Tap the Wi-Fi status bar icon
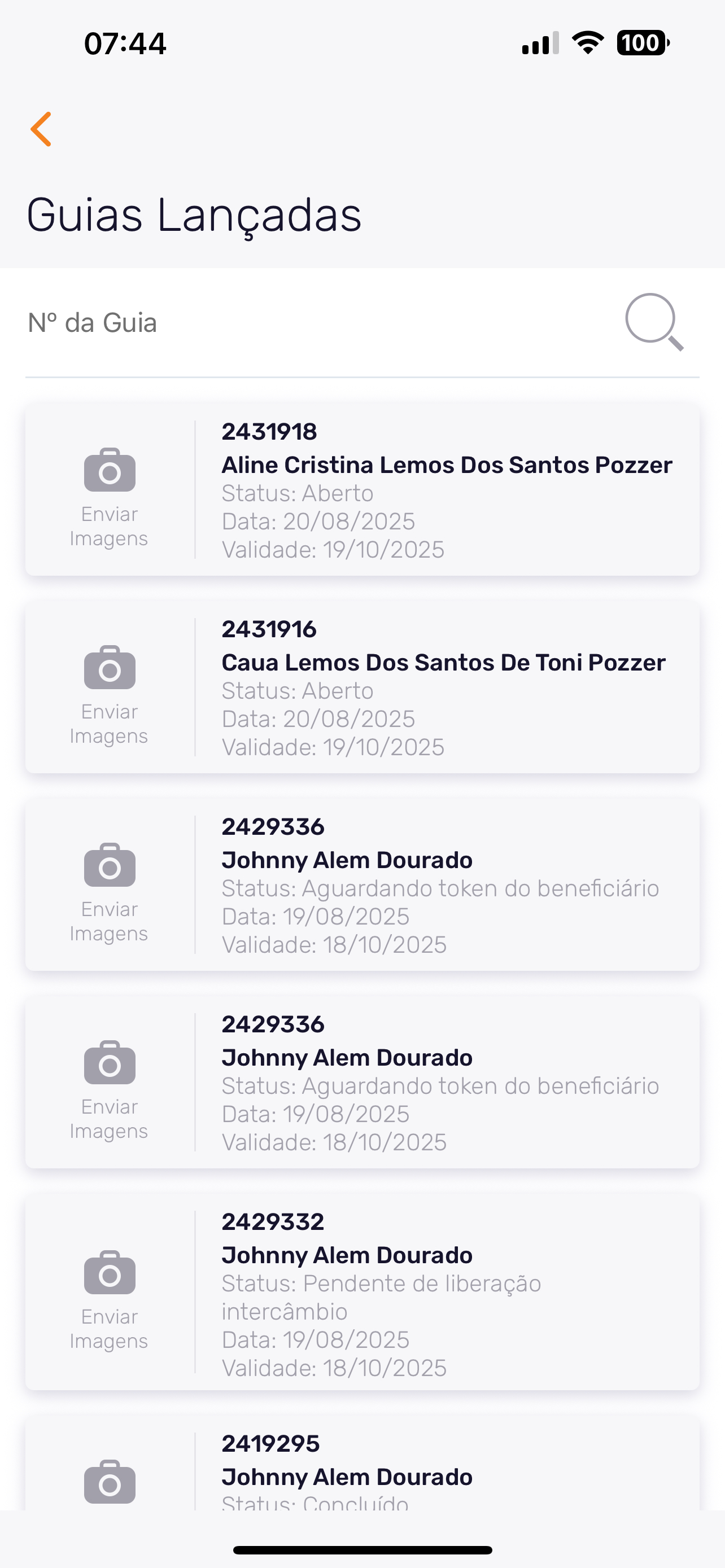The height and width of the screenshot is (1568, 725). 587,42
